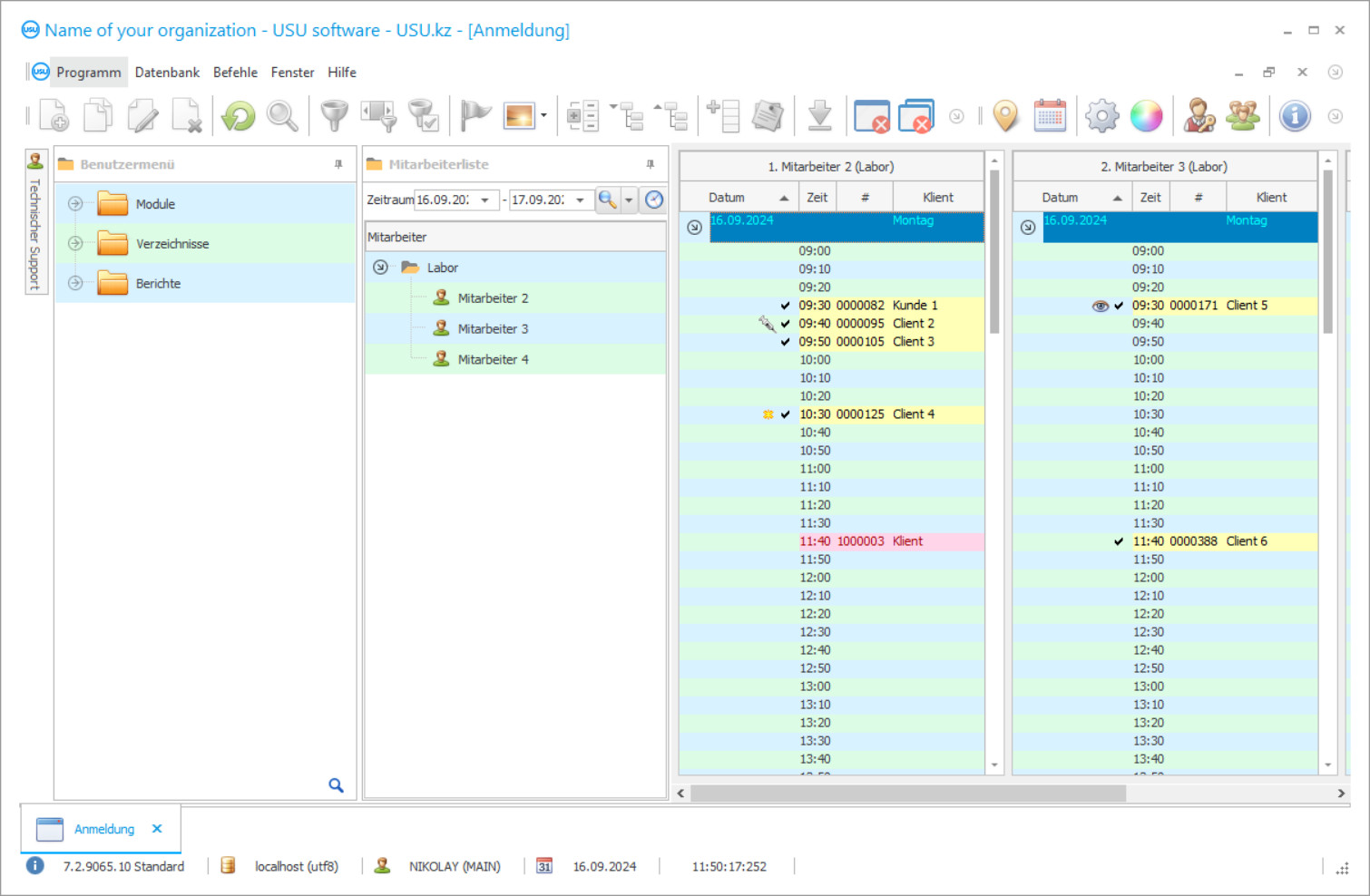Expand the Module folder
Screen dimensions: 1370x896
point(75,203)
